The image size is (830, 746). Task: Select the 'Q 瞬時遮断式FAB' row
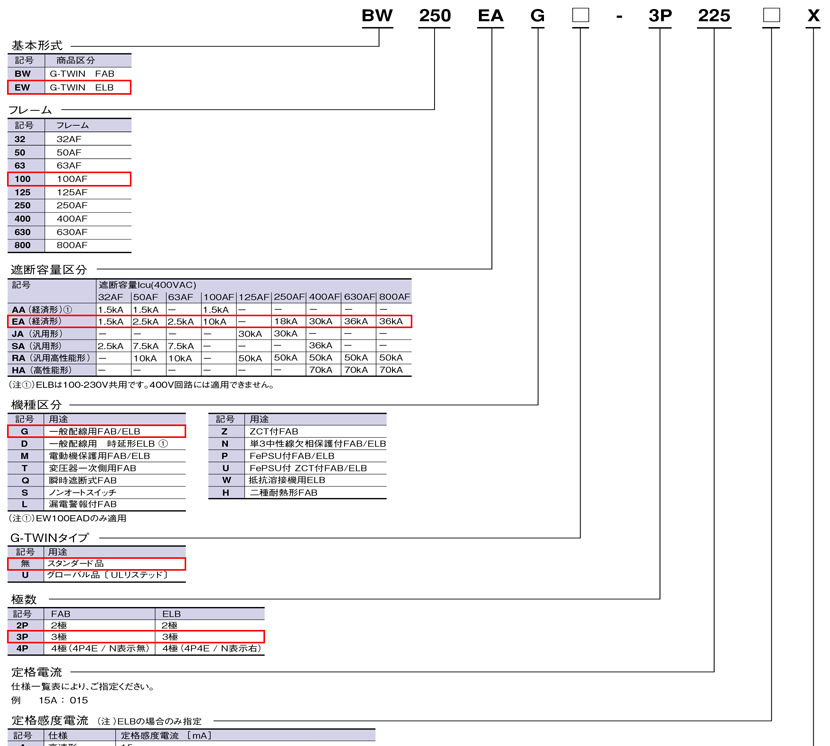tap(97, 480)
